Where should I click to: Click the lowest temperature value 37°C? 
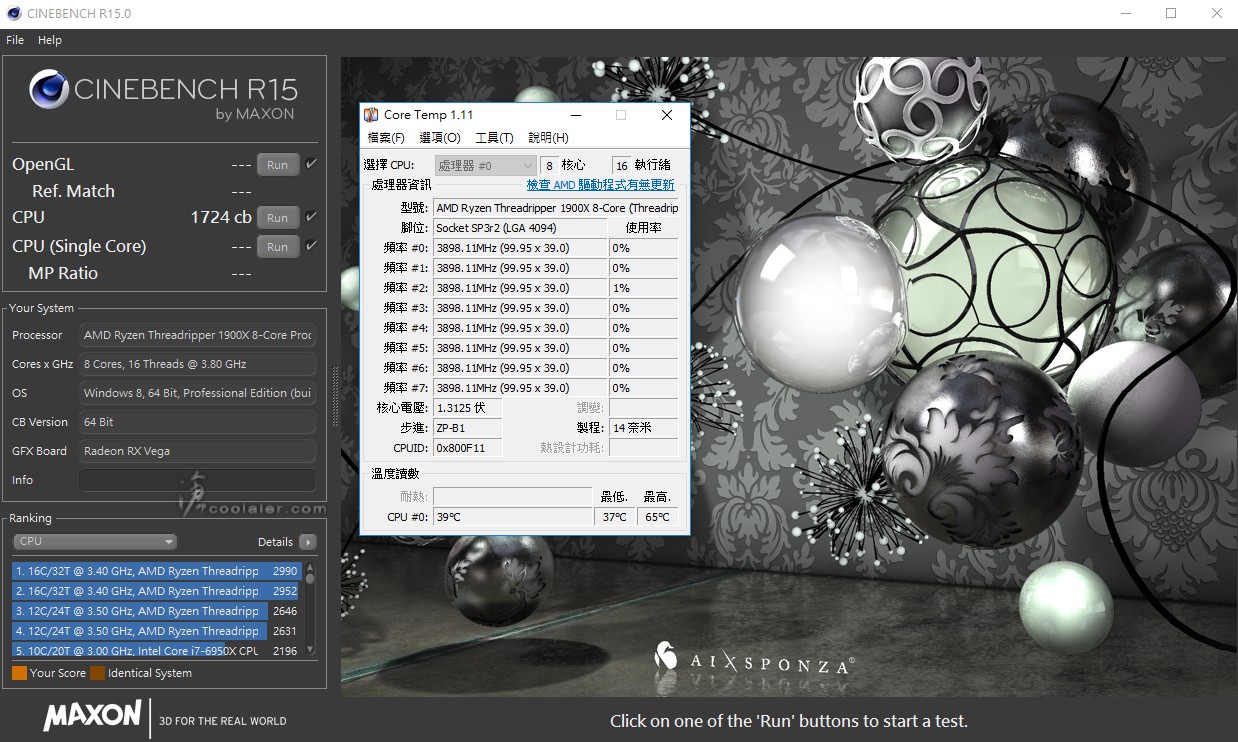[615, 517]
